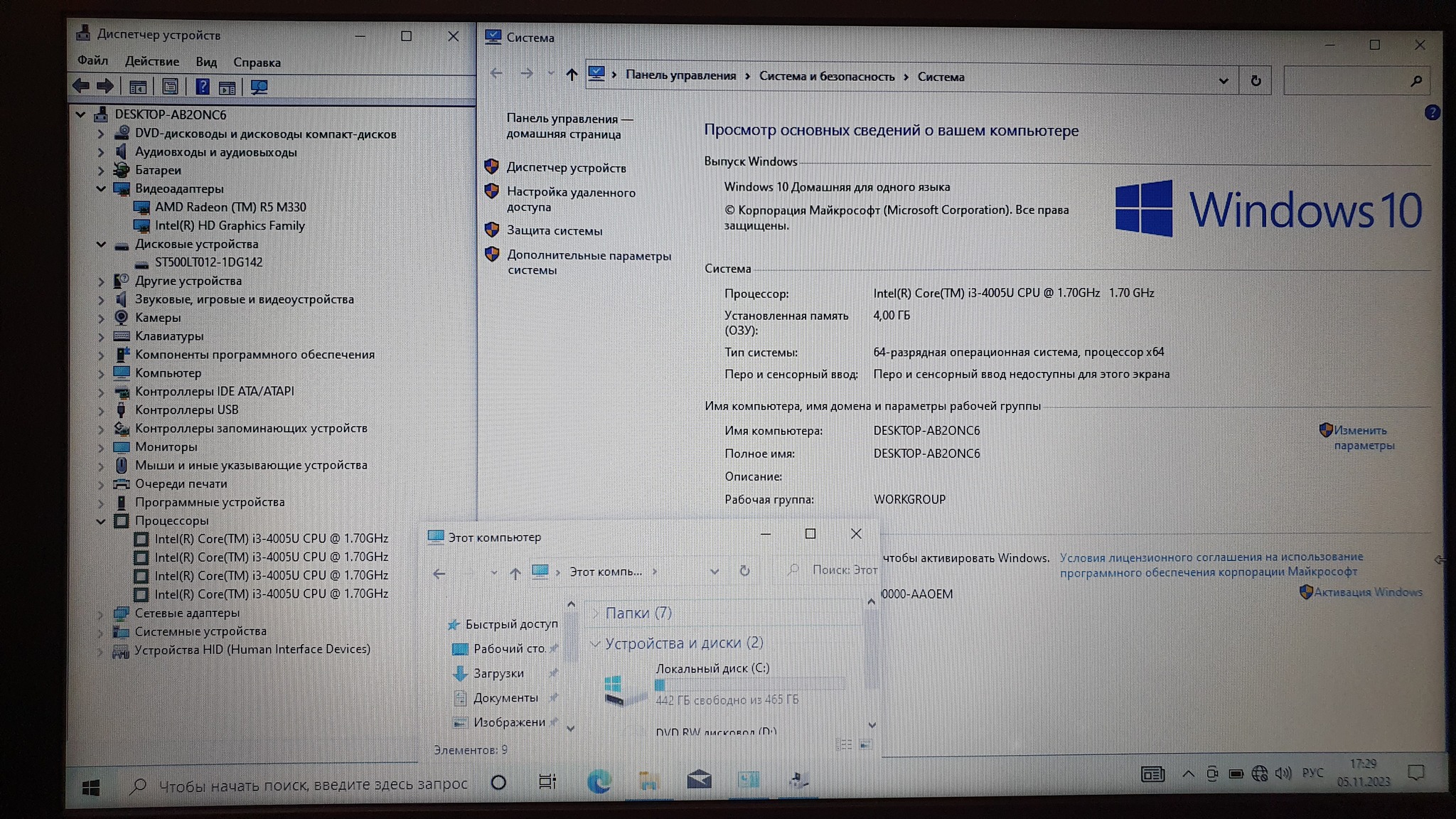Open Microsoft Edge from the taskbar
The width and height of the screenshot is (1456, 819).
pyautogui.click(x=599, y=781)
